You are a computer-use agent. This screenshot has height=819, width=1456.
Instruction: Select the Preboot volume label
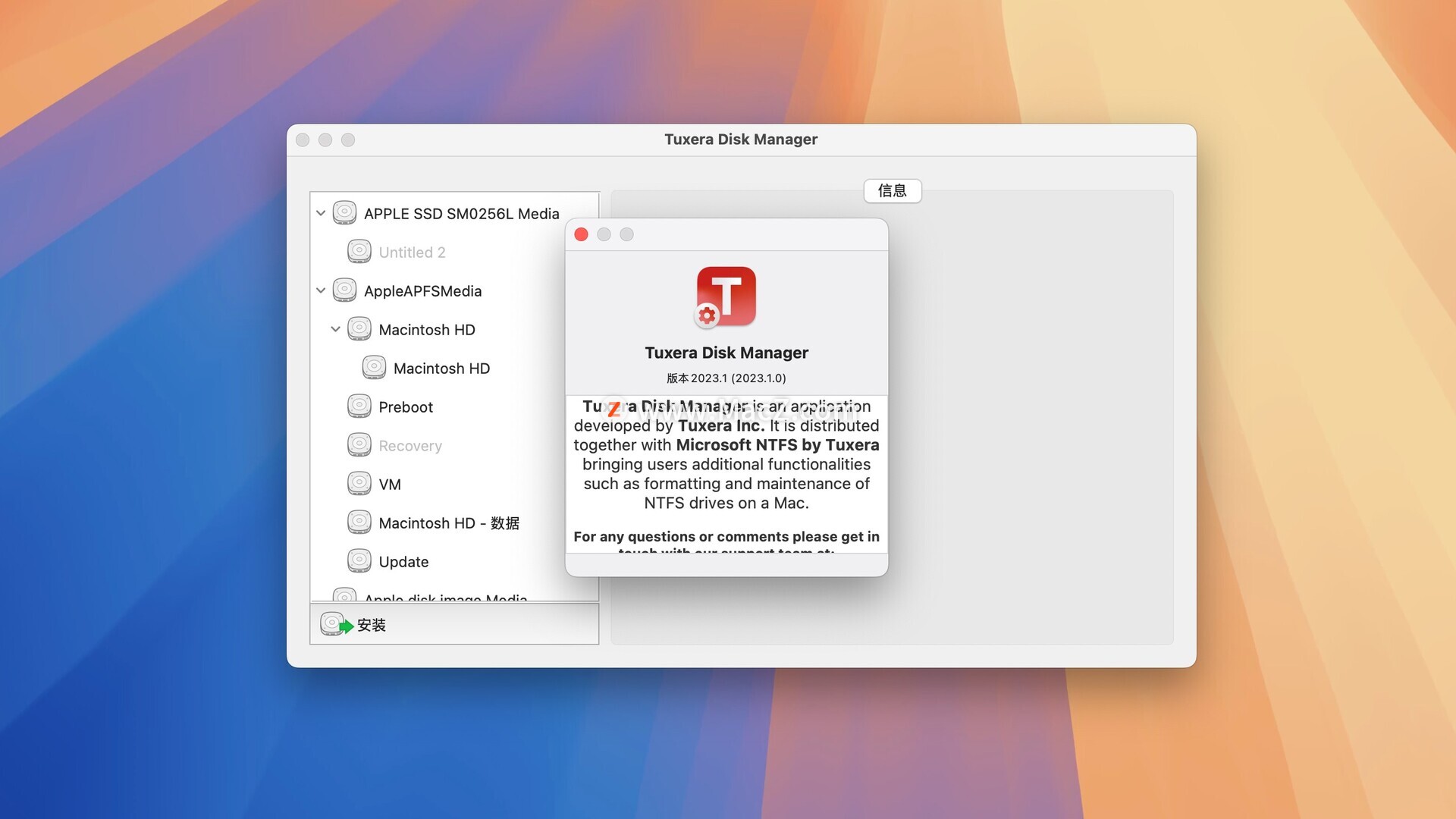[406, 407]
